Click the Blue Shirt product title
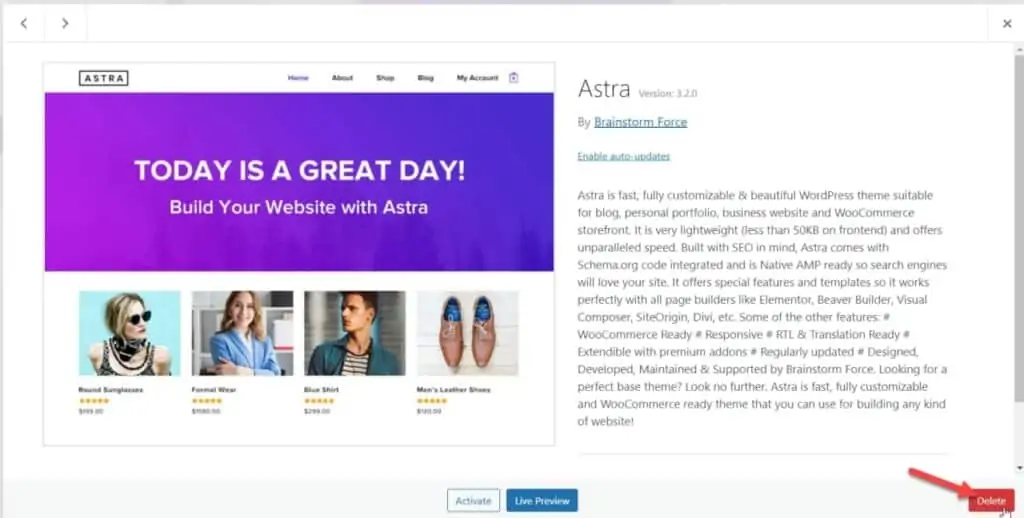 [x=321, y=390]
